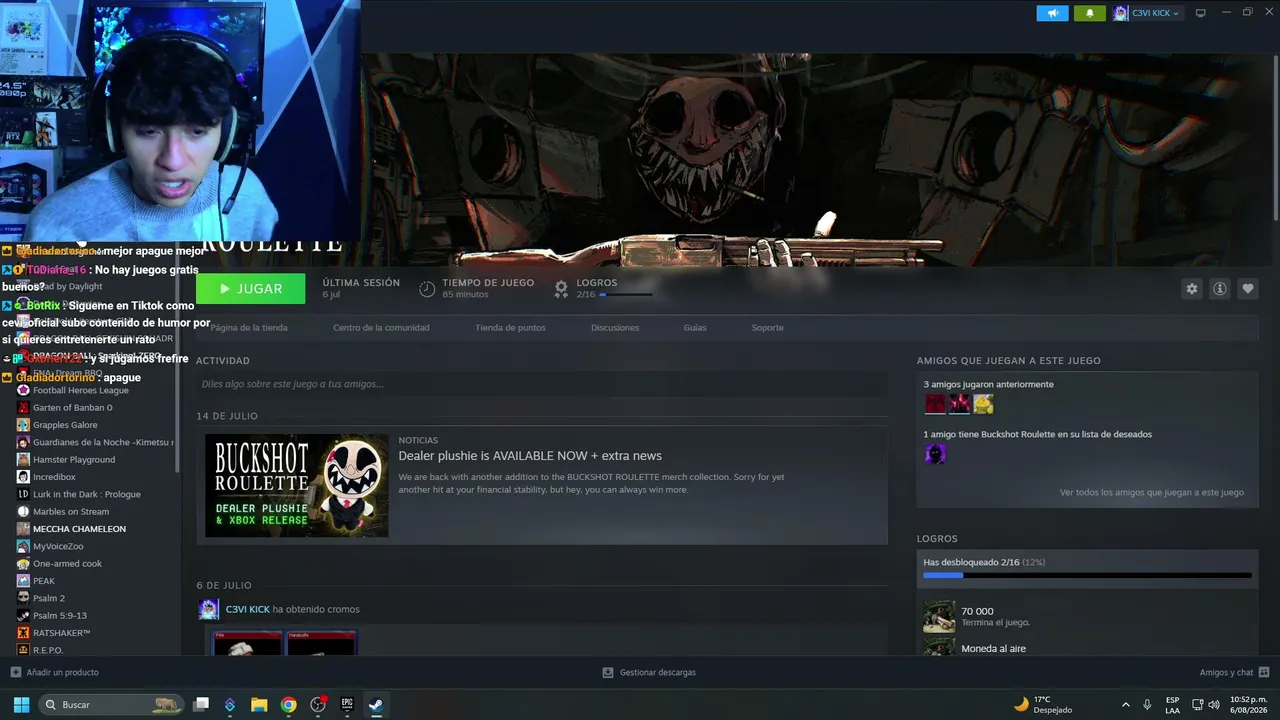Image resolution: width=1280 pixels, height=720 pixels.
Task: Select RATSHAKER™ in library list
Action: [x=61, y=633]
